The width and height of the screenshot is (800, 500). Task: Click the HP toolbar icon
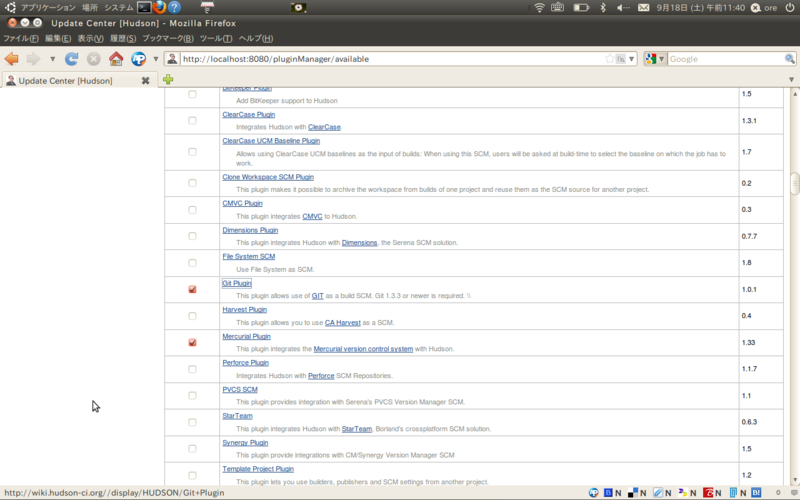[x=138, y=59]
